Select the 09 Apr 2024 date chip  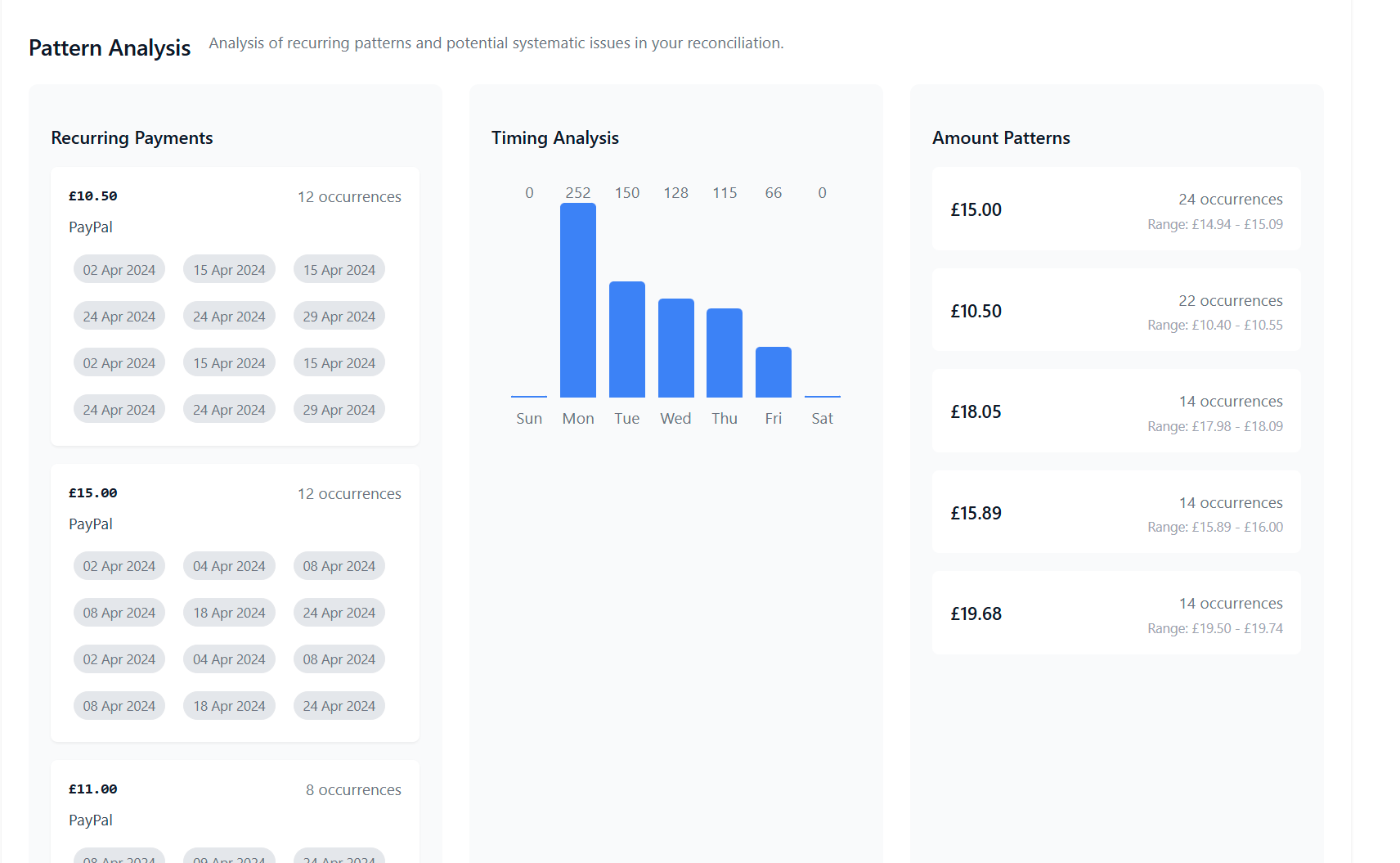pos(229,857)
